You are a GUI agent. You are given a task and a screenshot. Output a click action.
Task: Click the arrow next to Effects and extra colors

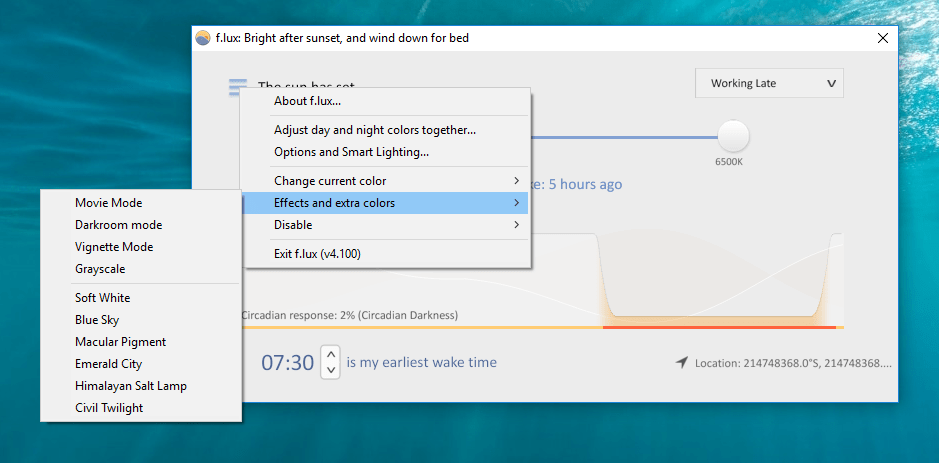pyautogui.click(x=516, y=203)
